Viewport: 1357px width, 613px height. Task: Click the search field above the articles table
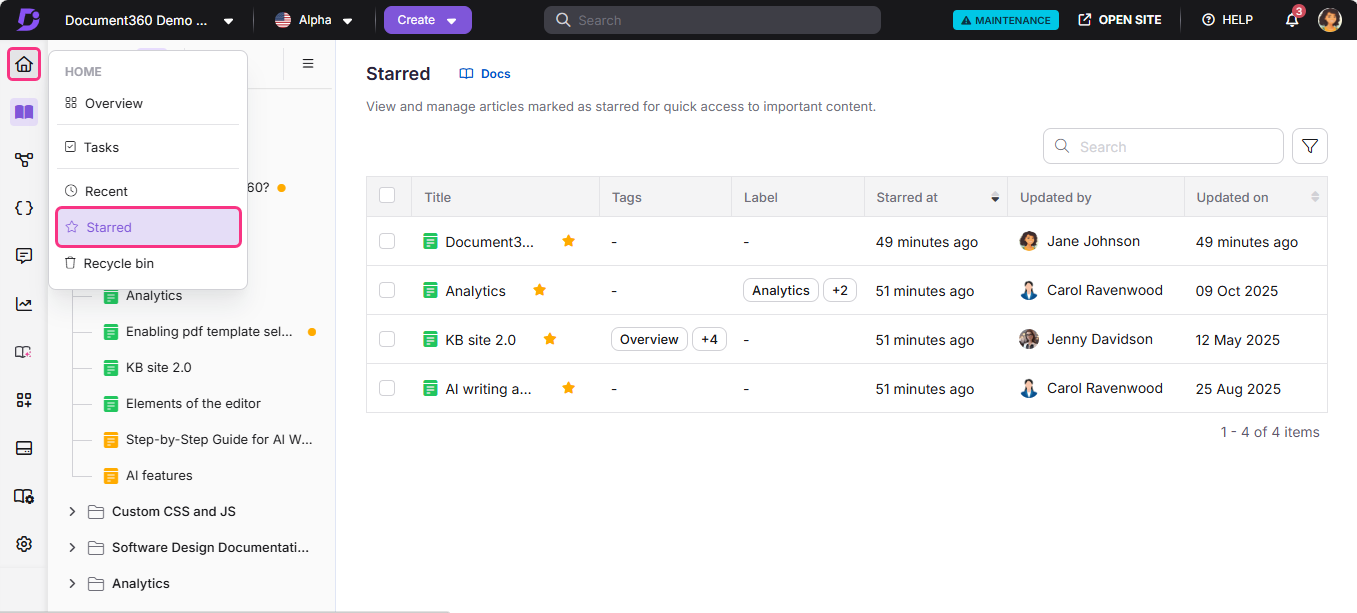tap(1162, 146)
